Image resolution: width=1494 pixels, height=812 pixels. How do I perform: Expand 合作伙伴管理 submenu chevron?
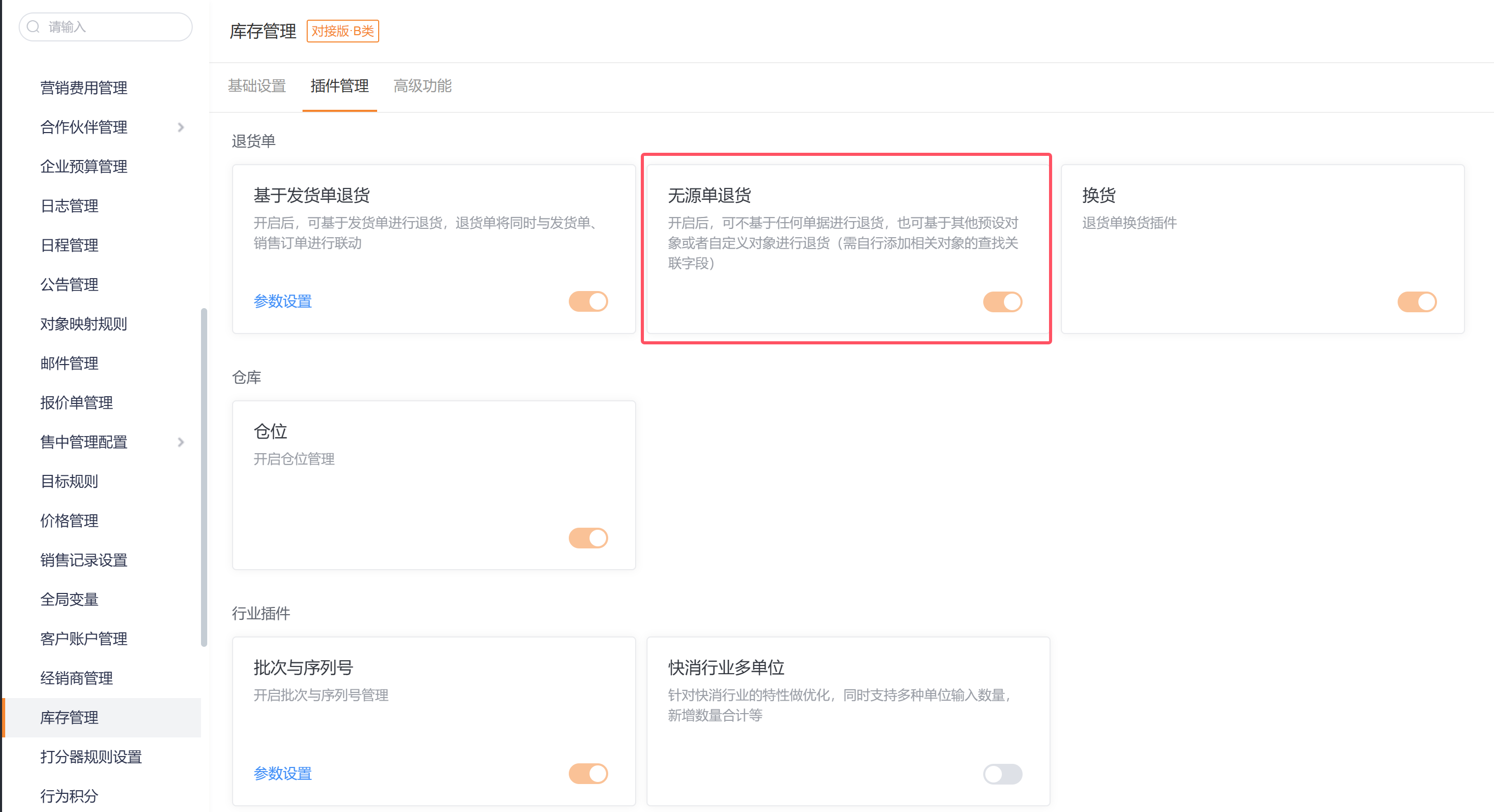coord(181,127)
